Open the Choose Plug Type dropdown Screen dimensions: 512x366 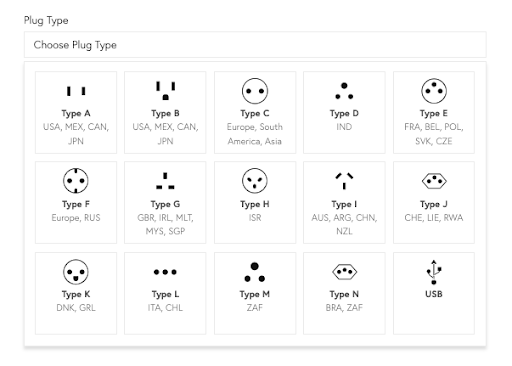click(255, 45)
